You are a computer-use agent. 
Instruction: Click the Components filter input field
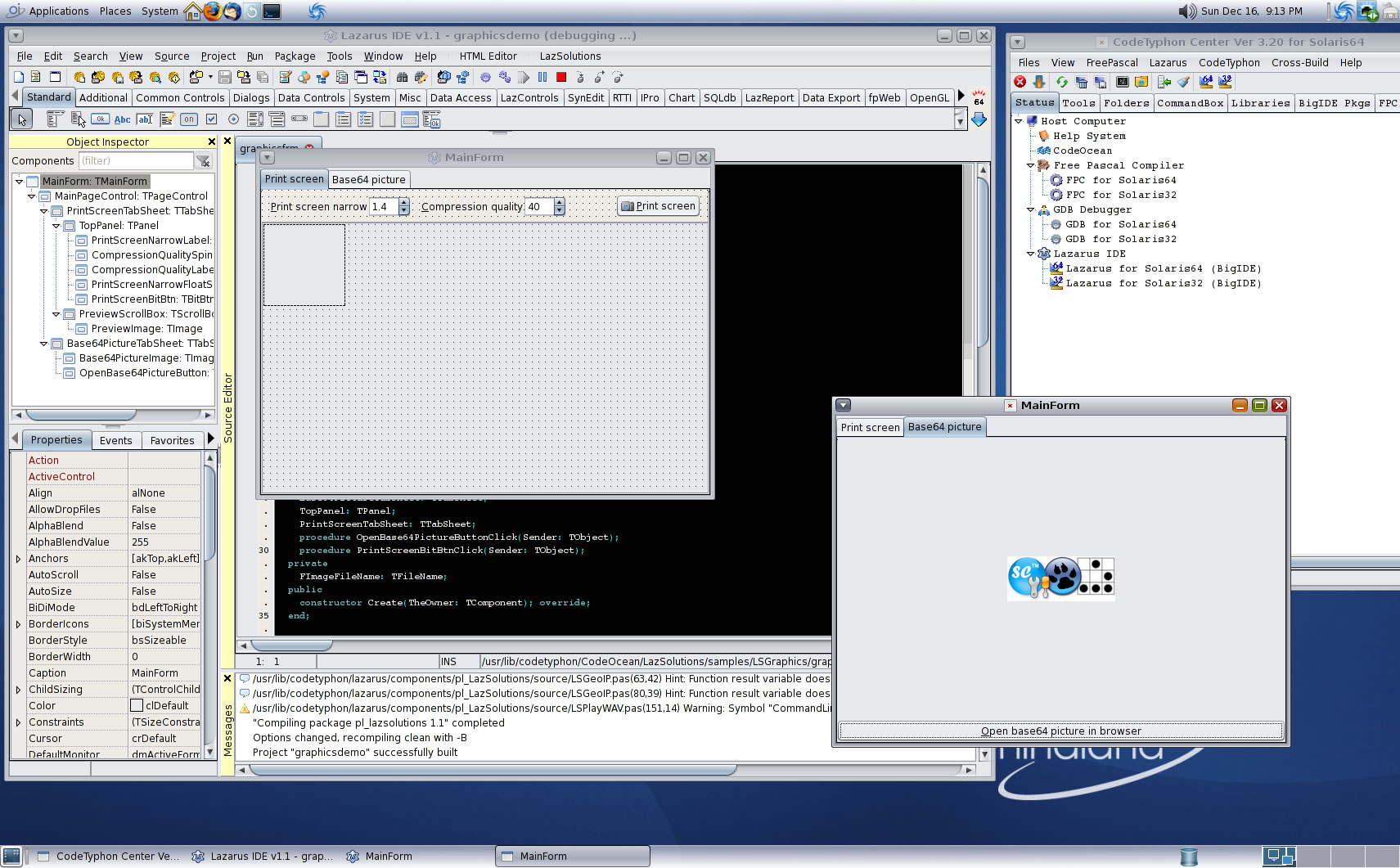[x=135, y=161]
